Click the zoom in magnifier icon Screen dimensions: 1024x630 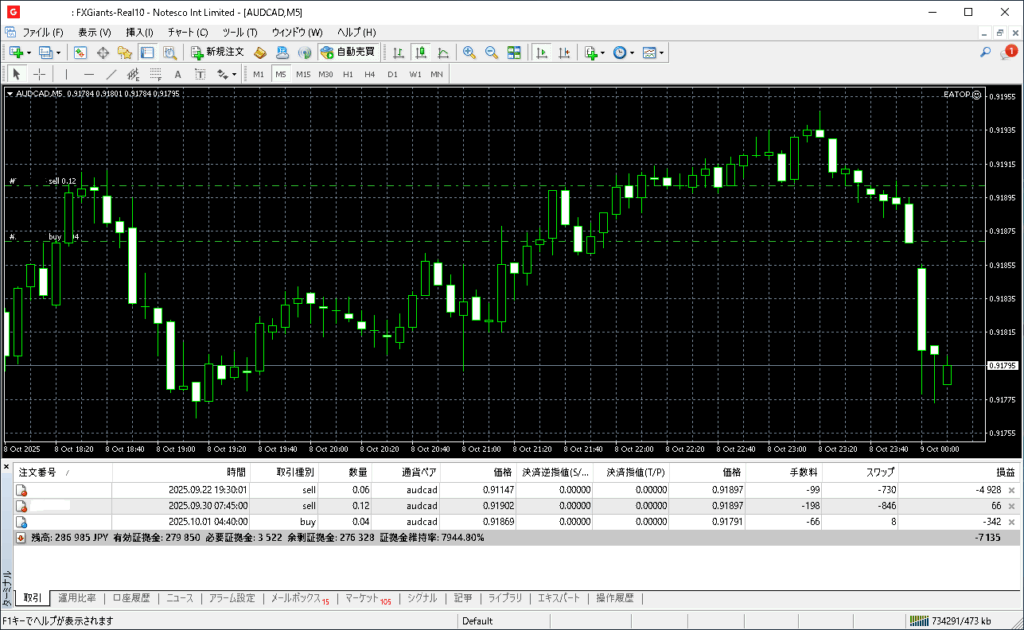coord(469,52)
